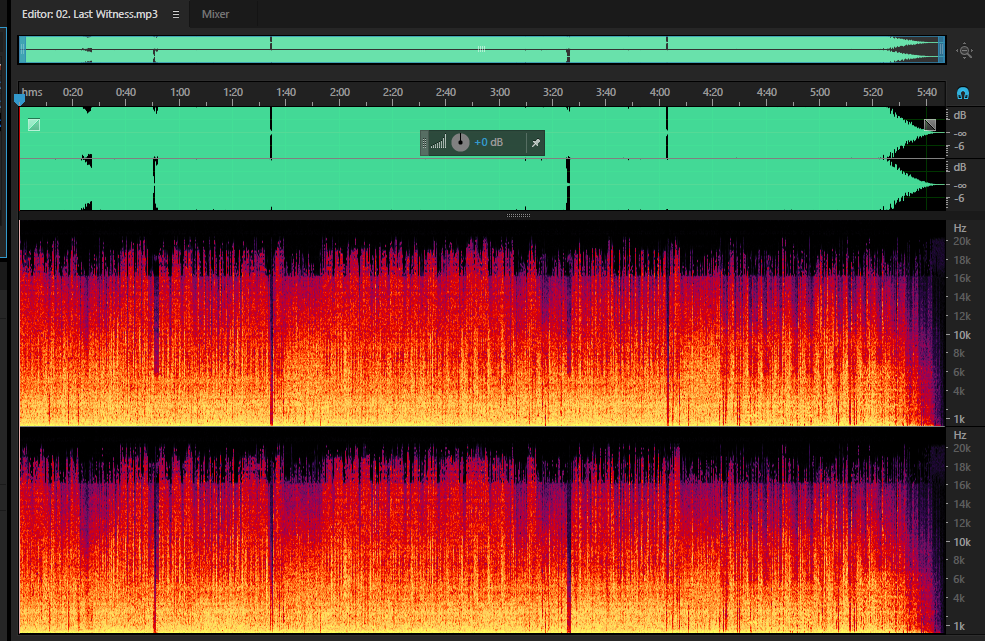Click the 1:00 ruler label

180,92
